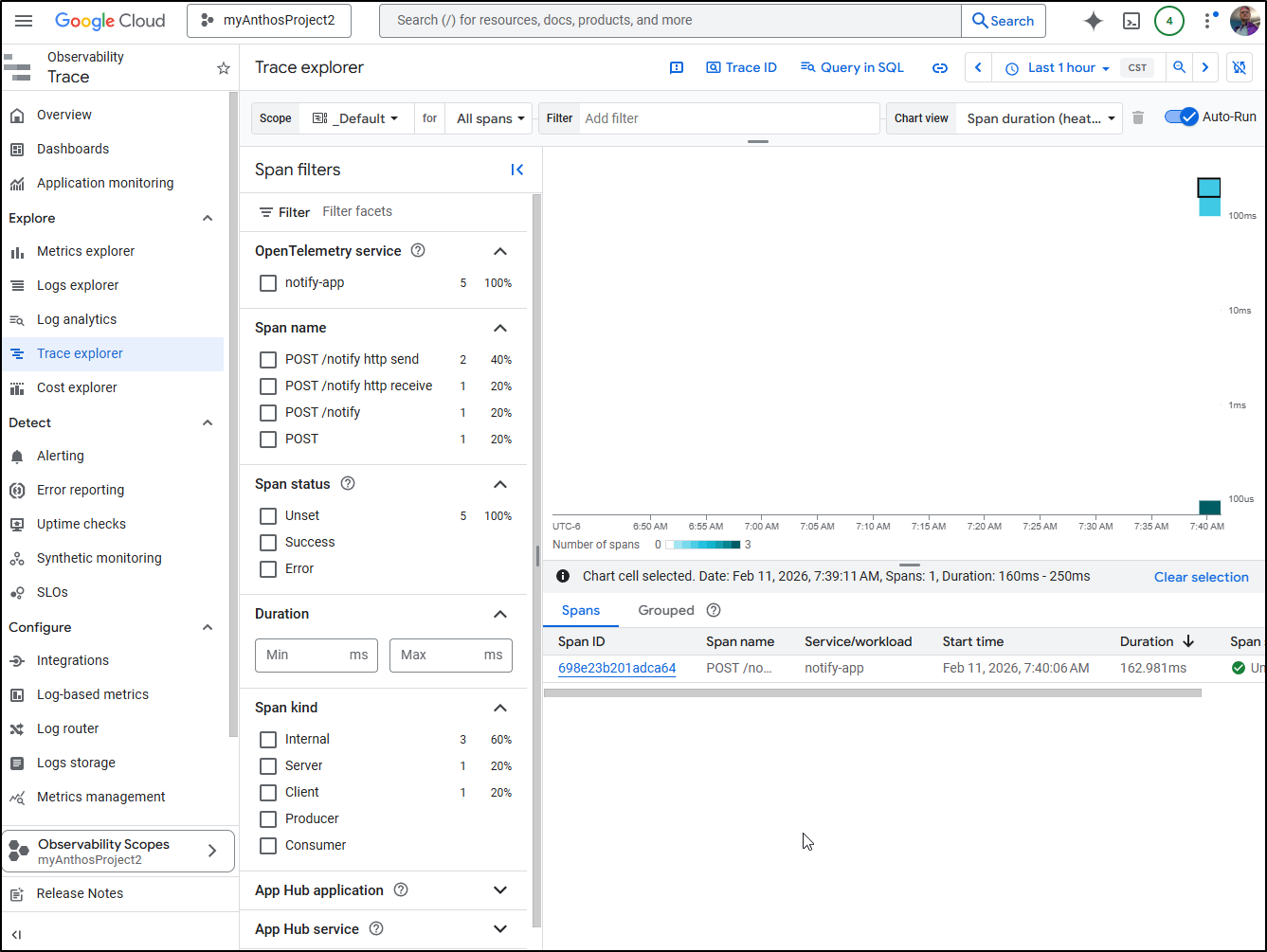Open the Last 1 hour time dropdown
The height and width of the screenshot is (952, 1267).
tap(1057, 68)
